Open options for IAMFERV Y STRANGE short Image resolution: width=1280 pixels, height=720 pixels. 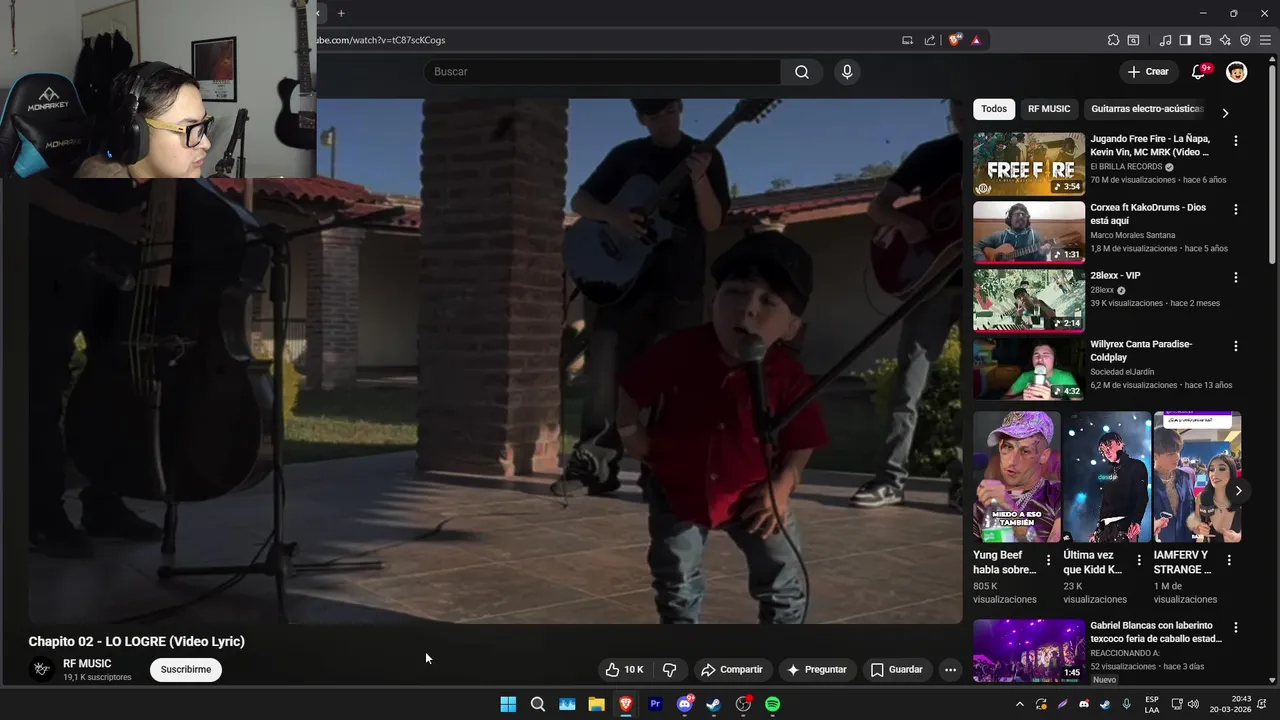pyautogui.click(x=1229, y=560)
